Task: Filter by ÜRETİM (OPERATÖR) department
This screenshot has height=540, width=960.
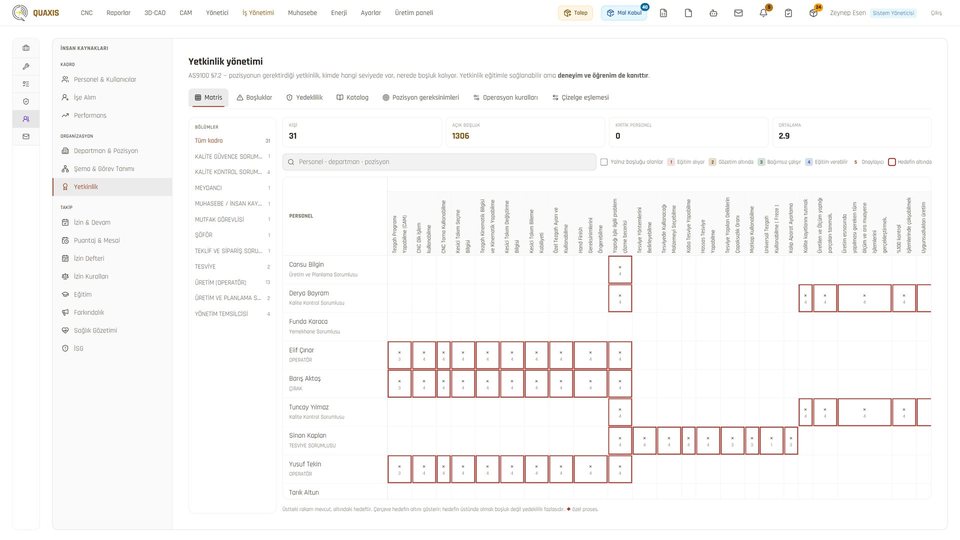Action: pos(232,283)
